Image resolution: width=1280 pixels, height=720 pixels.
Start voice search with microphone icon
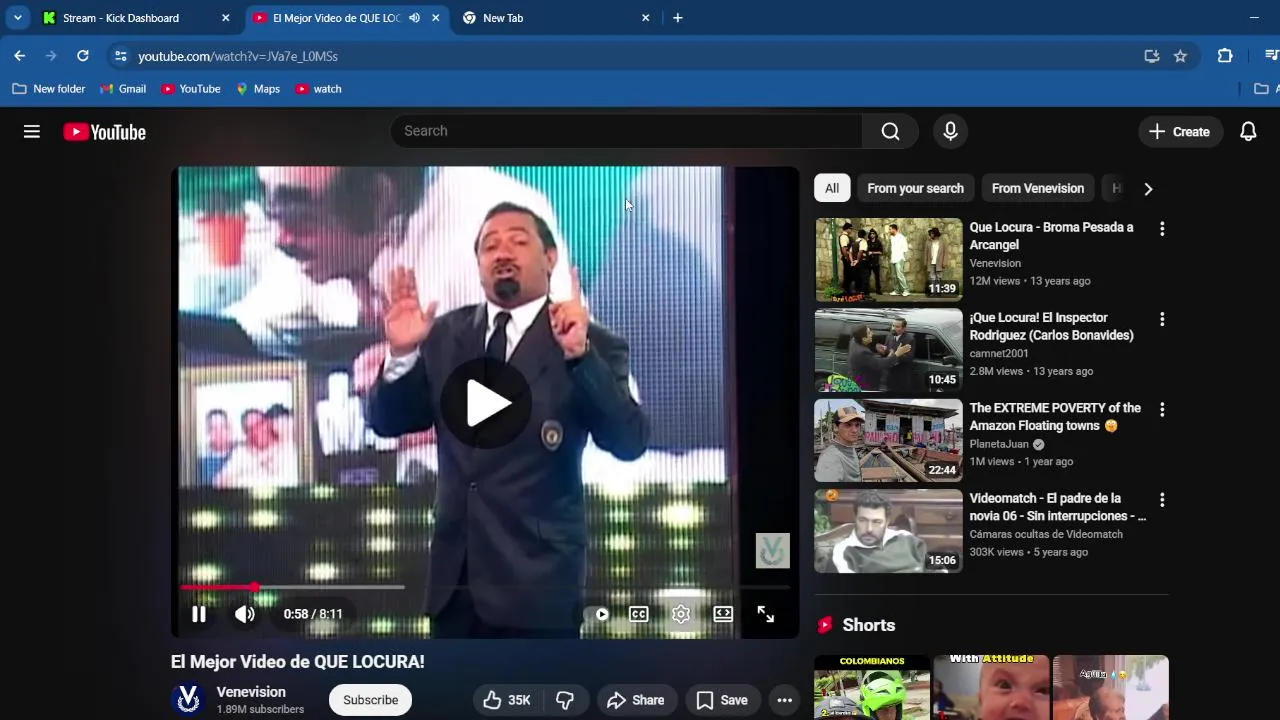pos(950,131)
